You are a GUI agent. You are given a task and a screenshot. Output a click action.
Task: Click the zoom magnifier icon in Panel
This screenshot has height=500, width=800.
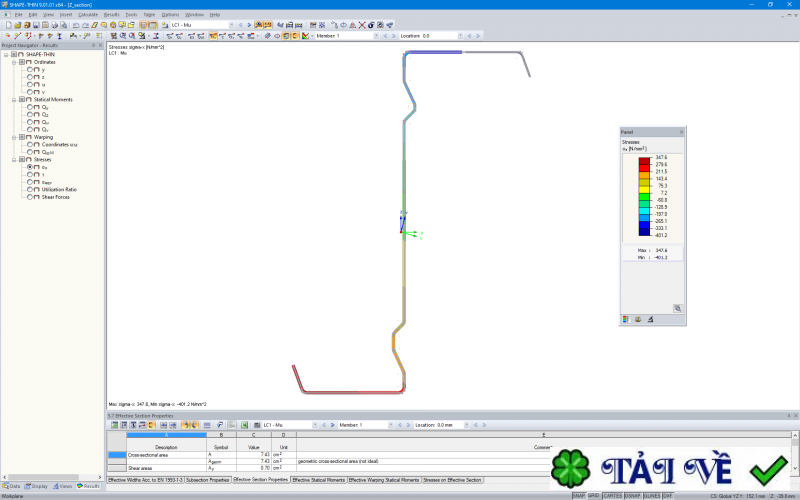pos(678,308)
